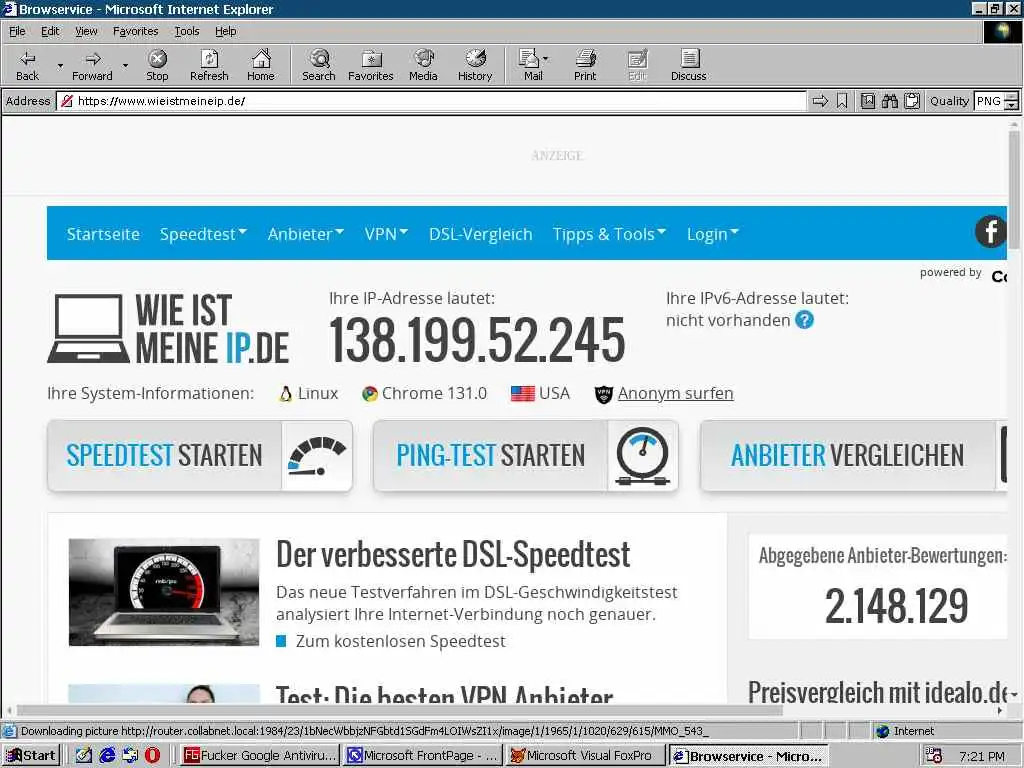1024x768 pixels.
Task: Open the Favorites folder toolbar button
Action: [x=370, y=65]
